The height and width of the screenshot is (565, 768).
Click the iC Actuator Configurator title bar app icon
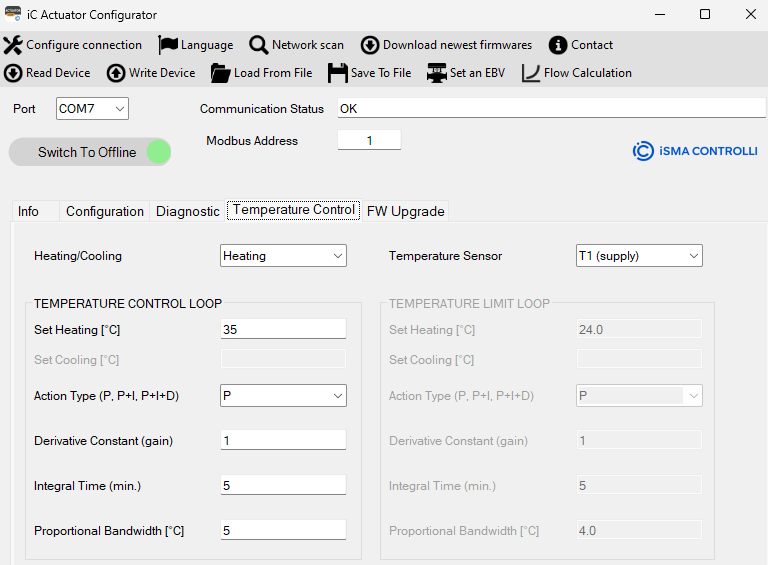pyautogui.click(x=13, y=14)
